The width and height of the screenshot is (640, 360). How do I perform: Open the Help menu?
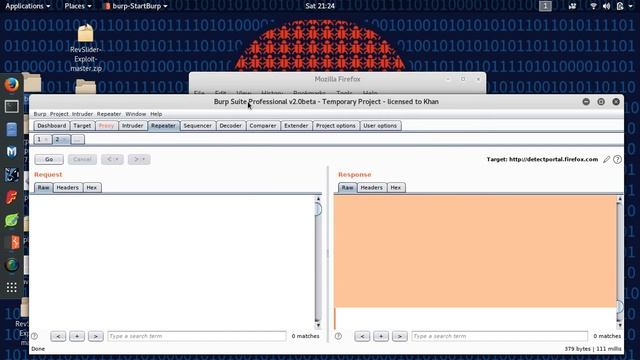[156, 114]
